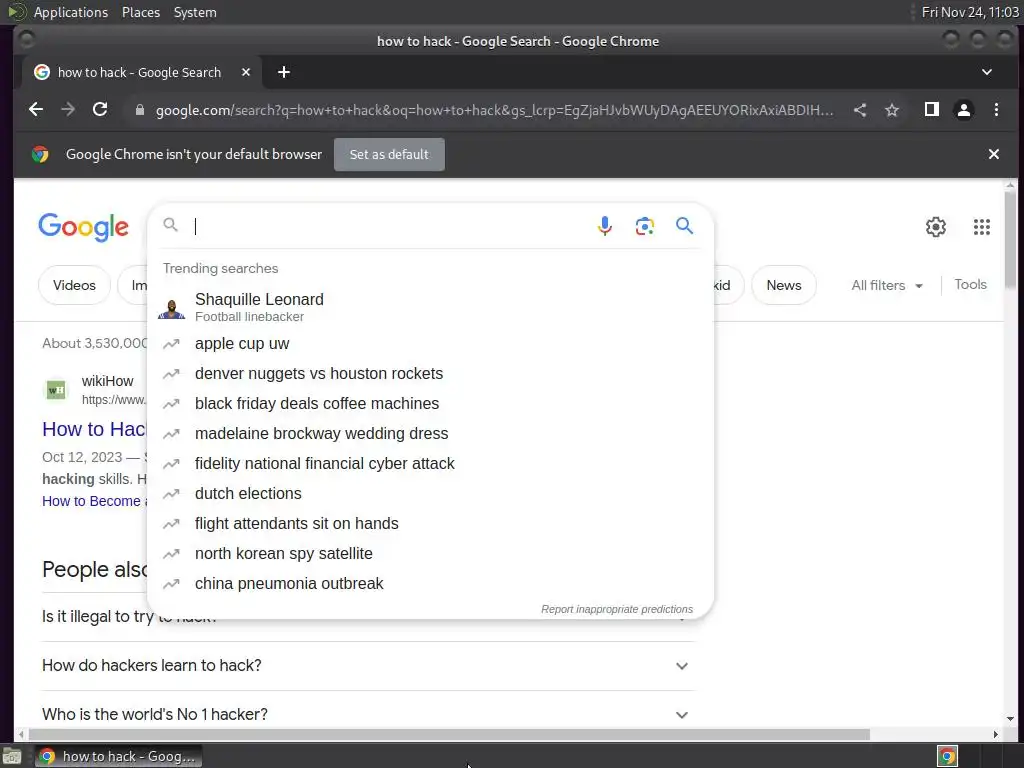The image size is (1024, 768).
Task: Dismiss the default browser notification bar
Action: coord(993,154)
